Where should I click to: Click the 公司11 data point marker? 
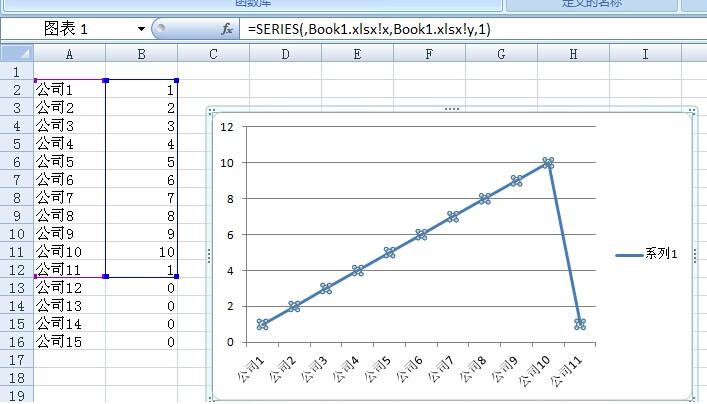tap(579, 324)
